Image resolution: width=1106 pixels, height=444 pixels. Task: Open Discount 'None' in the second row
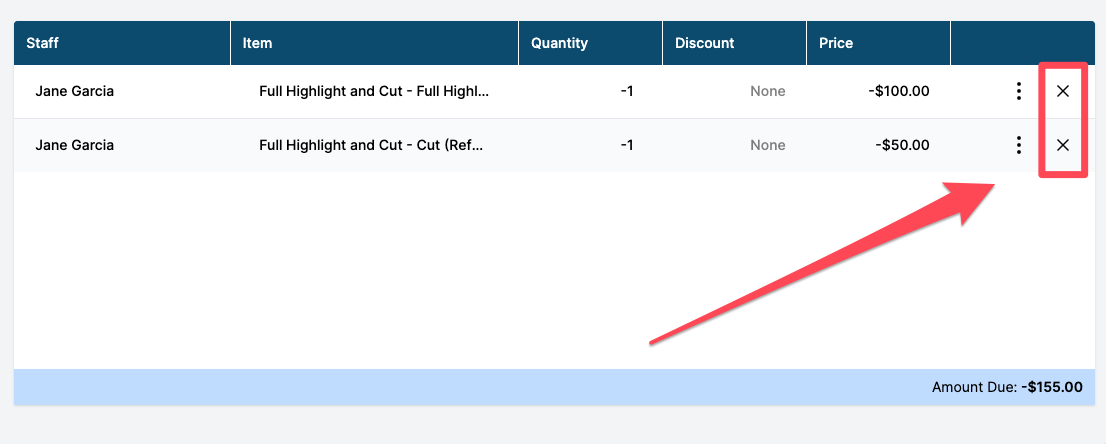point(767,145)
